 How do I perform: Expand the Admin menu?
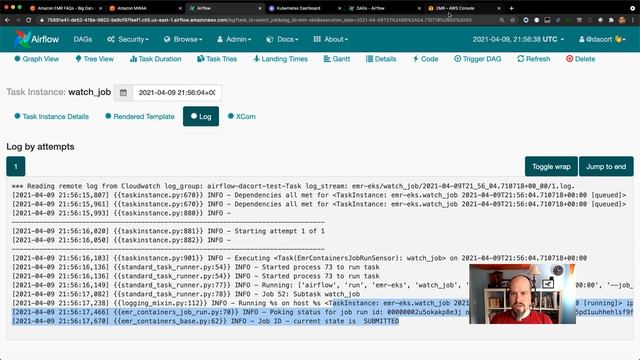point(234,39)
